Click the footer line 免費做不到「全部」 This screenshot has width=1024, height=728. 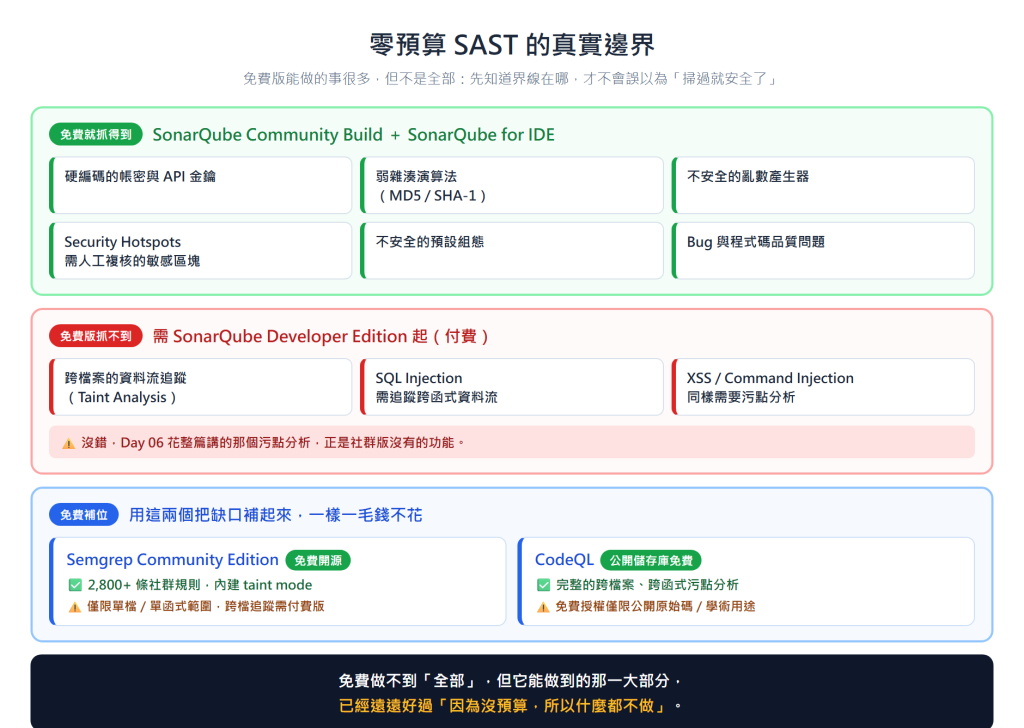(x=511, y=681)
